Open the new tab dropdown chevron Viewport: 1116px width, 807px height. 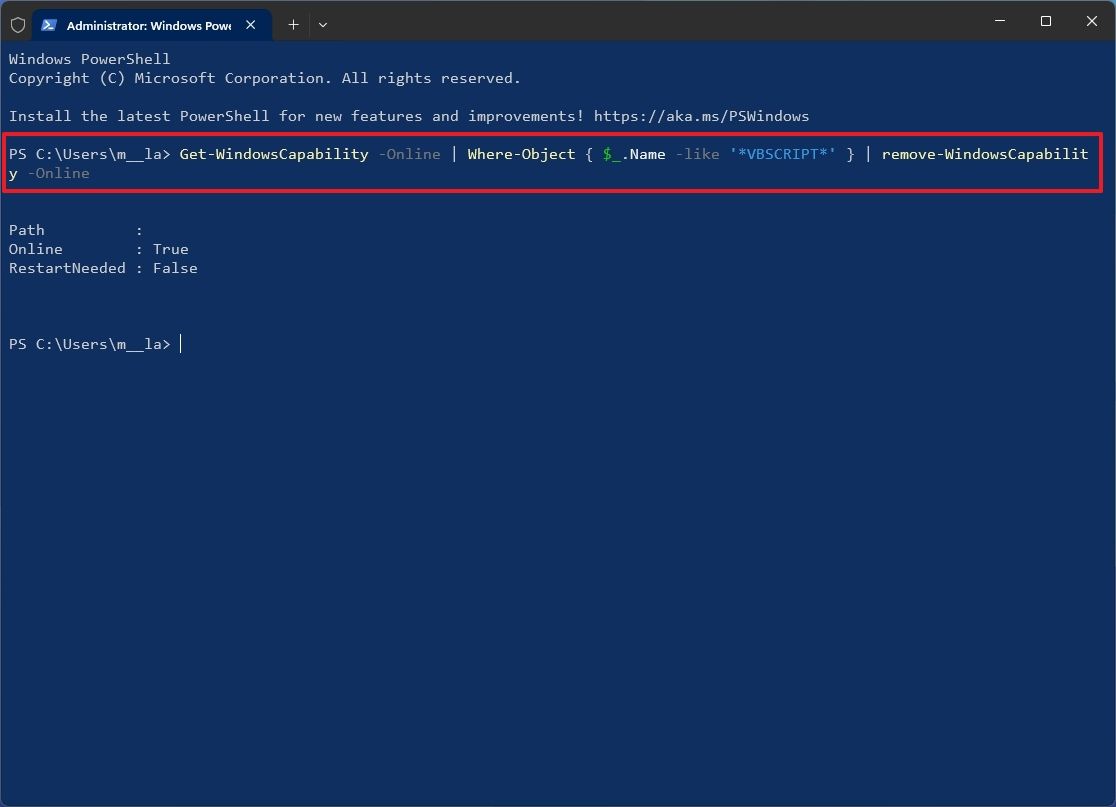(x=323, y=24)
